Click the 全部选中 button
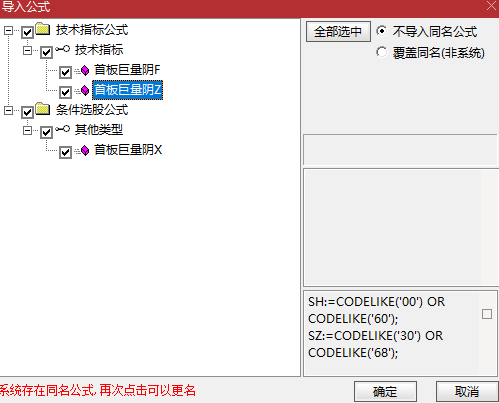Viewport: 499px width, 403px height. [338, 32]
